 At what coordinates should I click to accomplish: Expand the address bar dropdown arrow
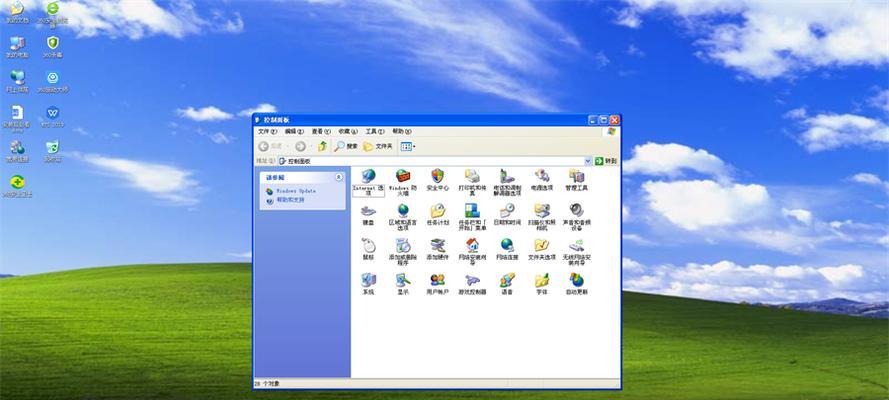pos(587,161)
